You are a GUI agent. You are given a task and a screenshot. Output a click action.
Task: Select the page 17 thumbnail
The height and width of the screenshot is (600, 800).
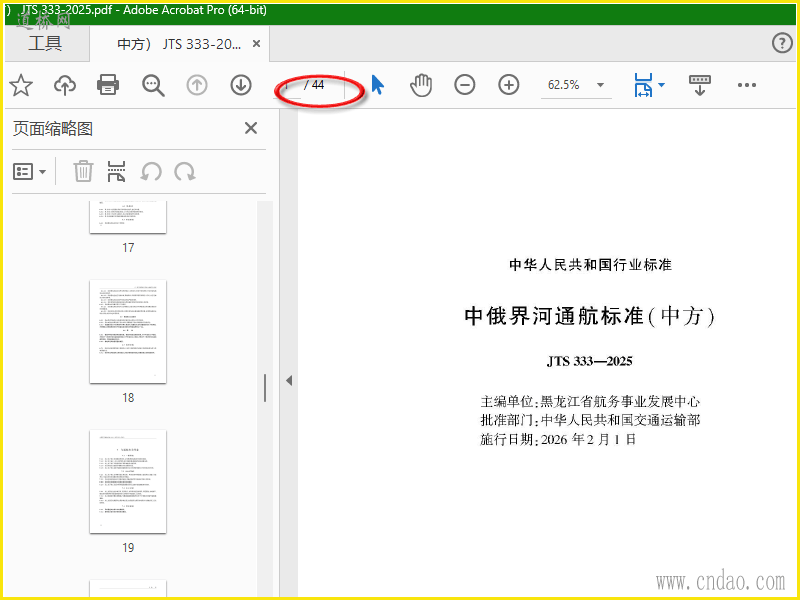click(128, 217)
